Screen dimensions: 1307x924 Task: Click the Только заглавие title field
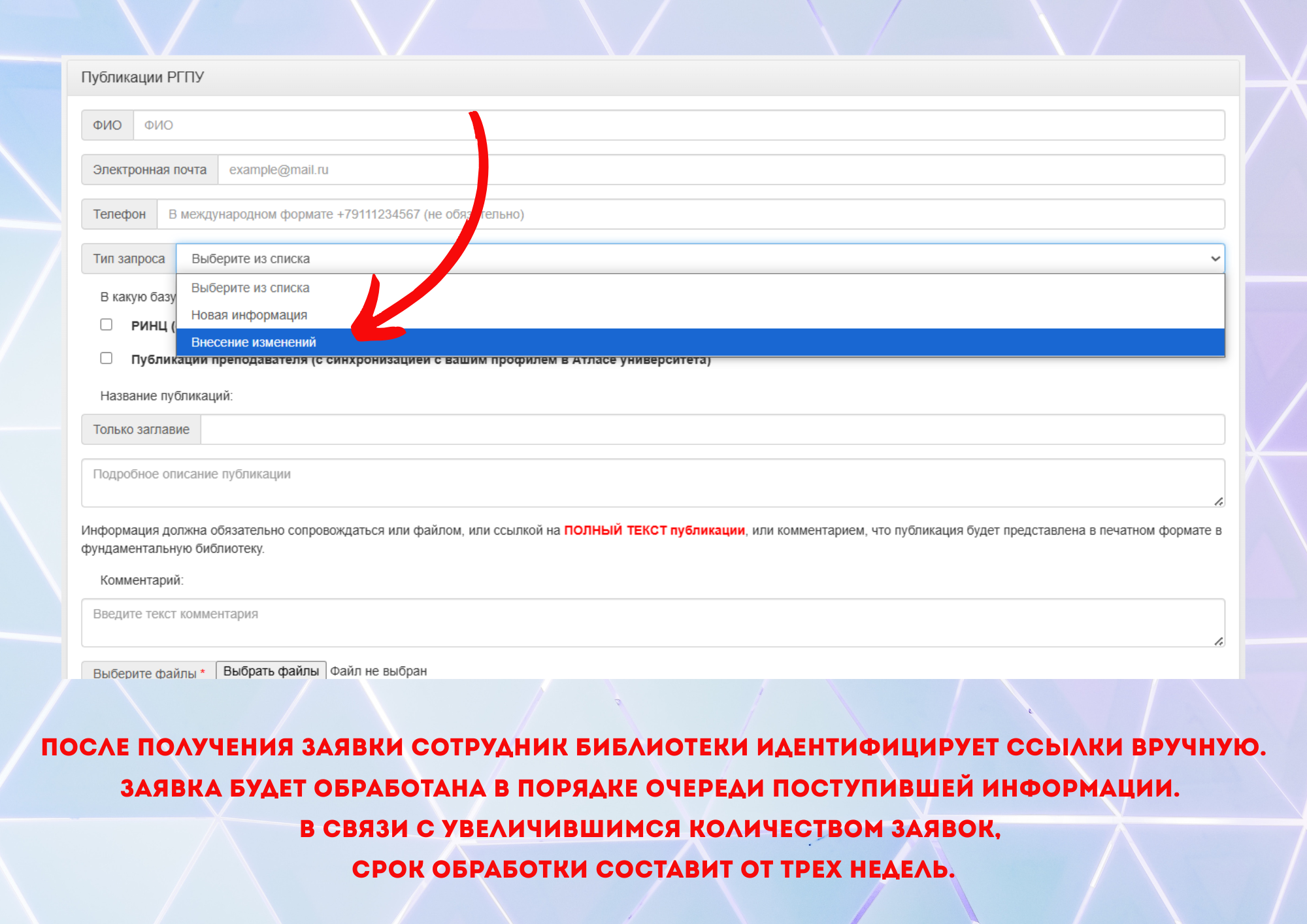[x=712, y=430]
